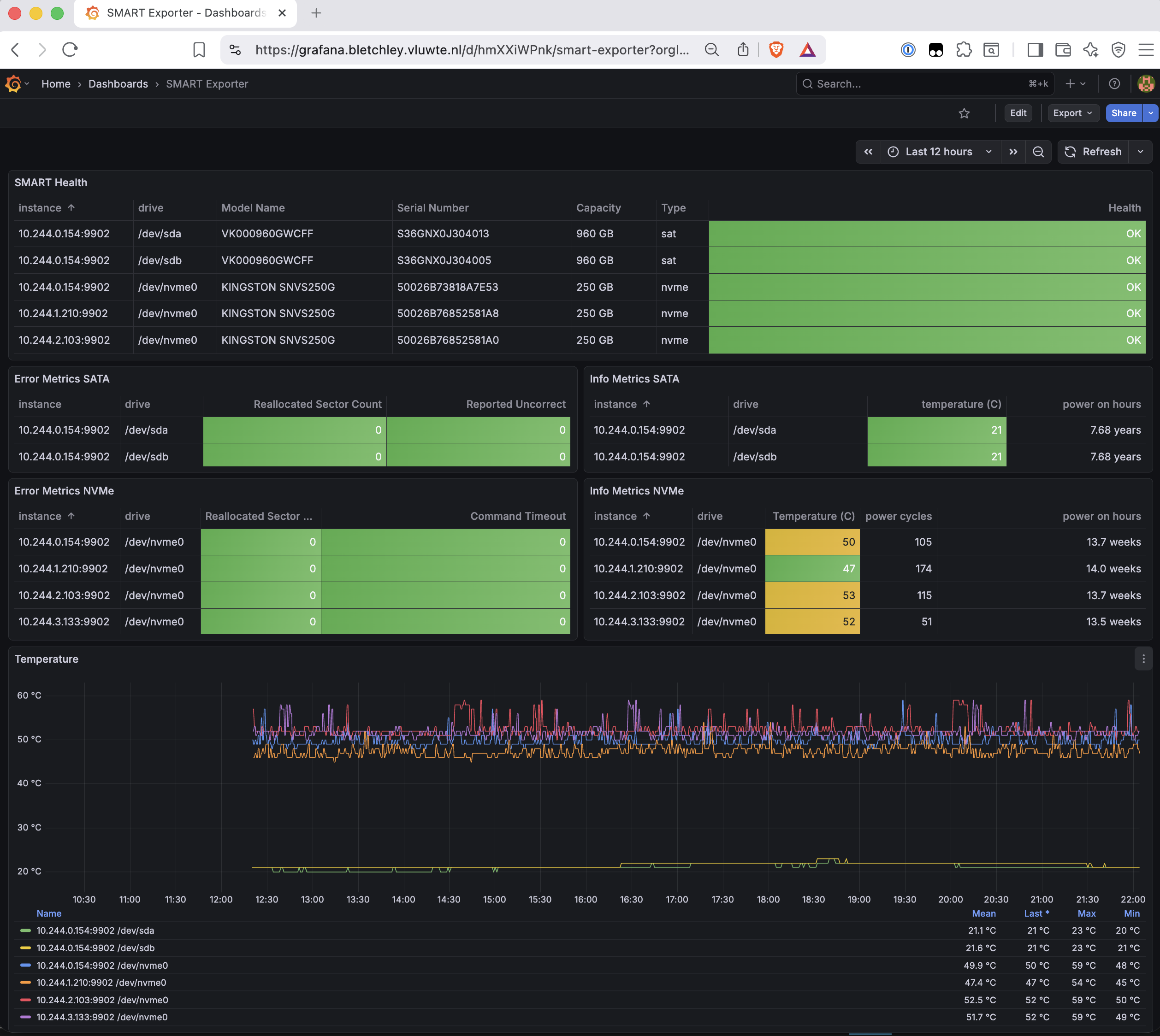Zoom out the time range
Image resolution: width=1160 pixels, height=1036 pixels.
coord(1038,152)
